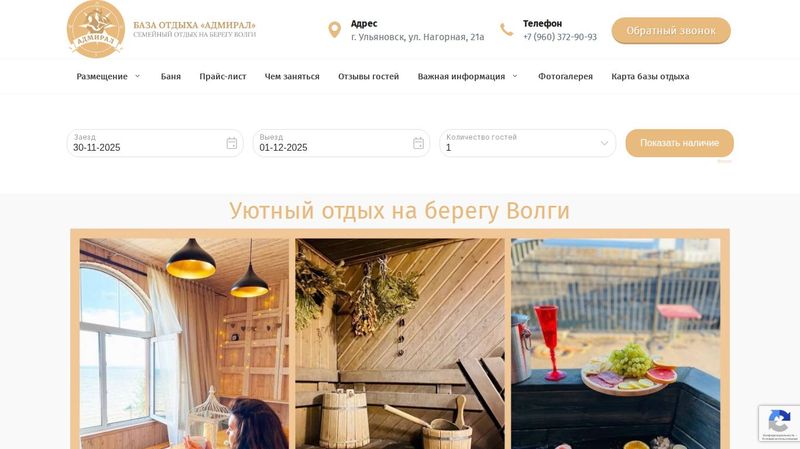
Task: Open Отзывы гостей page
Action: (368, 77)
